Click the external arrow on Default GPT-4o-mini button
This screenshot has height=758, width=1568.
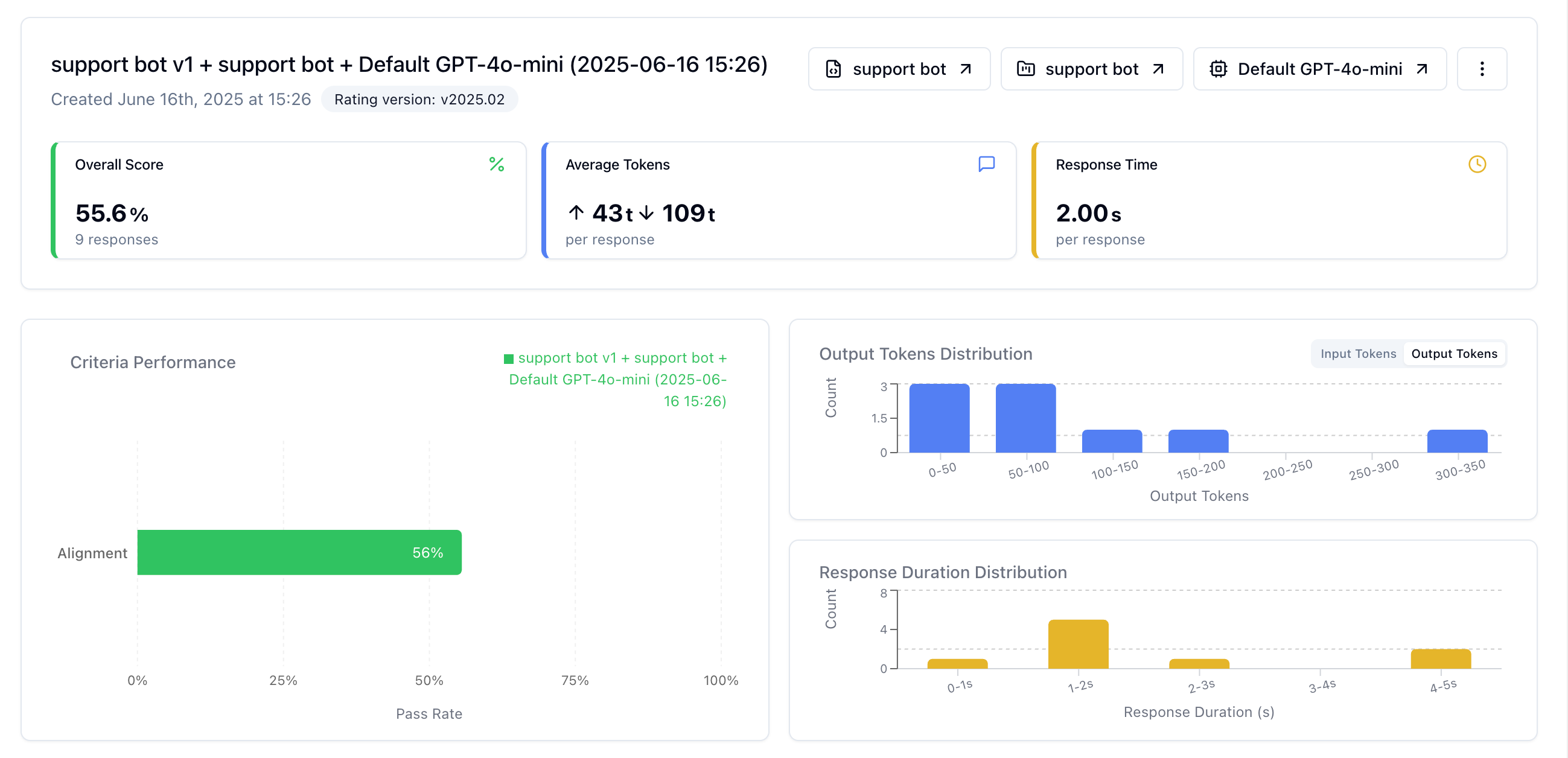coord(1421,69)
